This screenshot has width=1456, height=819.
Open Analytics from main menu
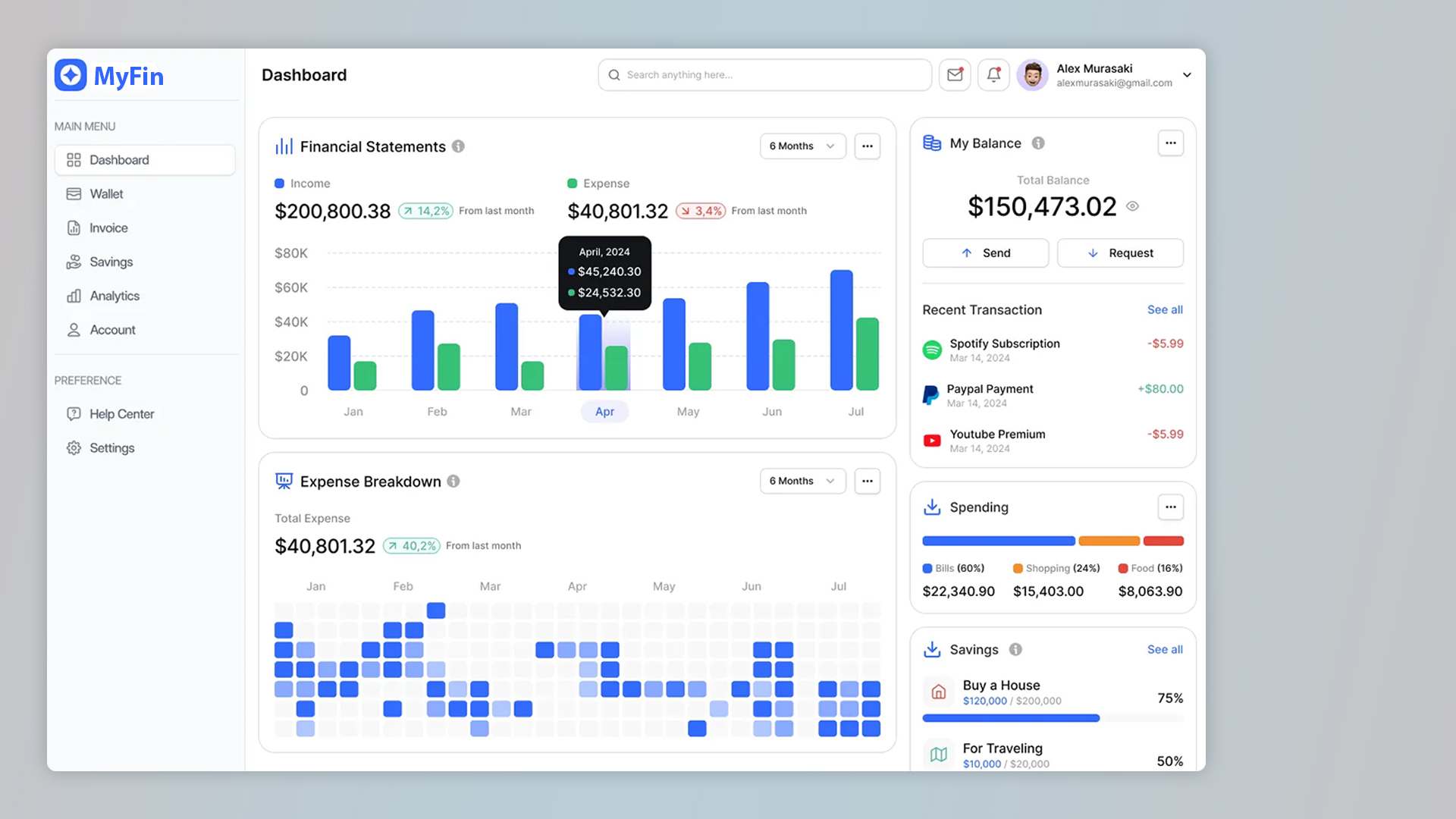(x=114, y=297)
